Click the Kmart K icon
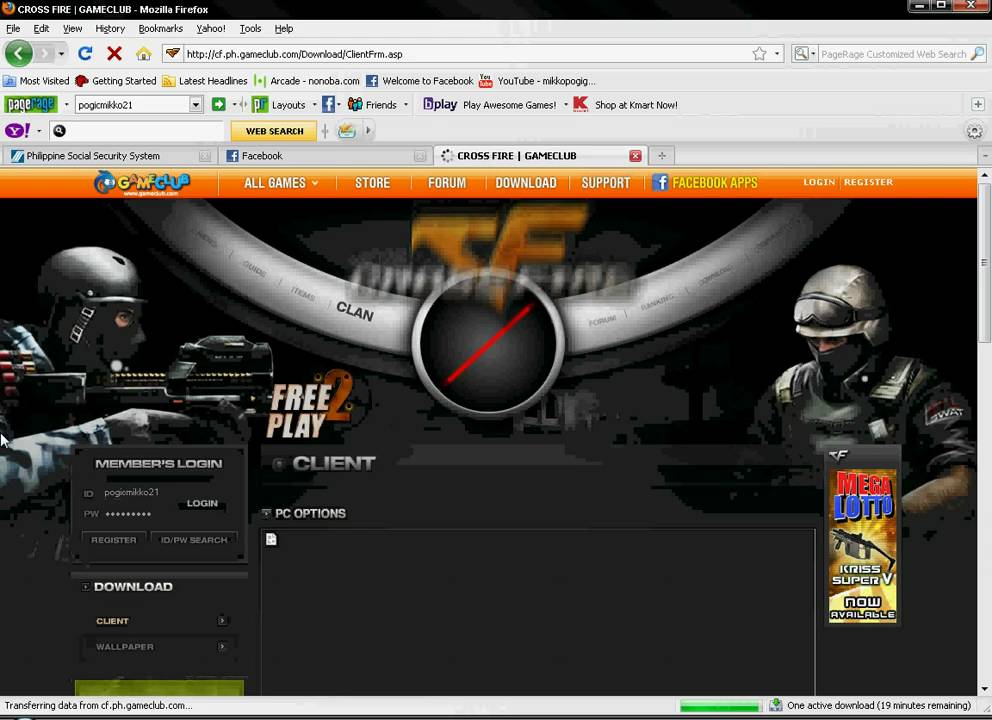 click(580, 104)
